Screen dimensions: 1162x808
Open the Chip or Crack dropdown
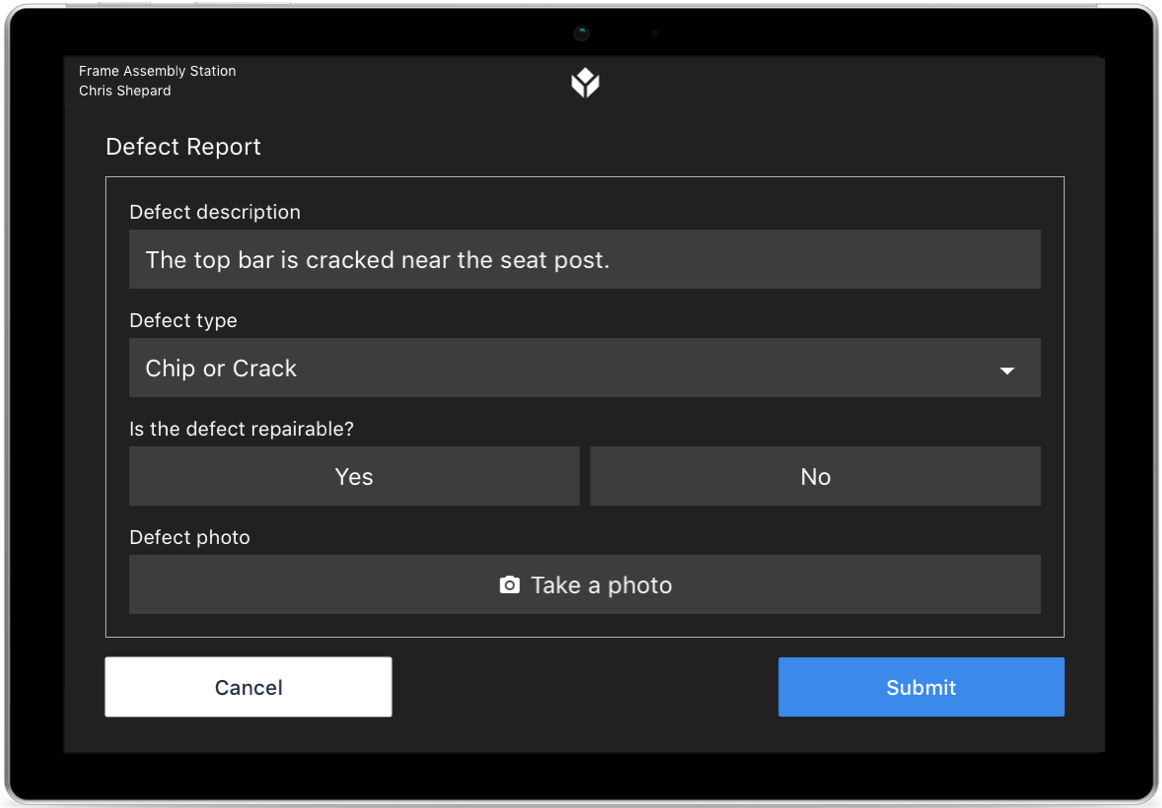pos(585,368)
